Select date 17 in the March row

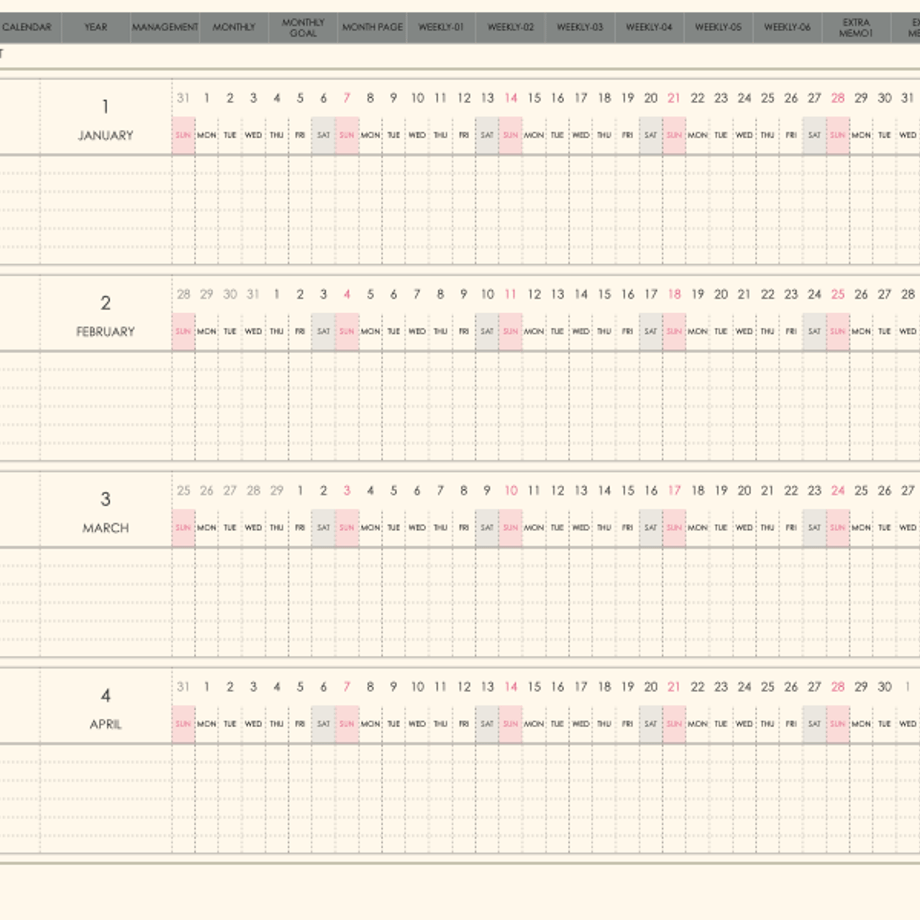pos(674,491)
